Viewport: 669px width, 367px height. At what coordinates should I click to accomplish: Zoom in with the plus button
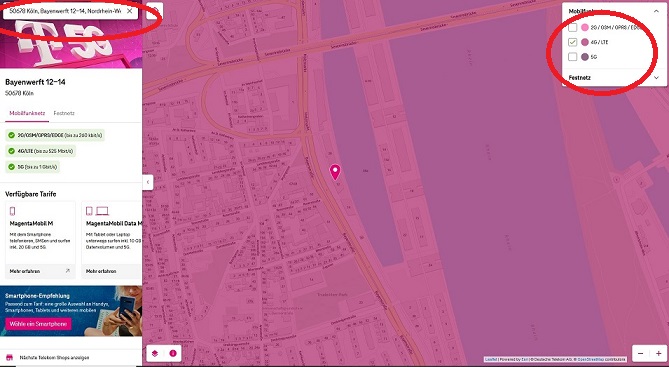tap(658, 353)
